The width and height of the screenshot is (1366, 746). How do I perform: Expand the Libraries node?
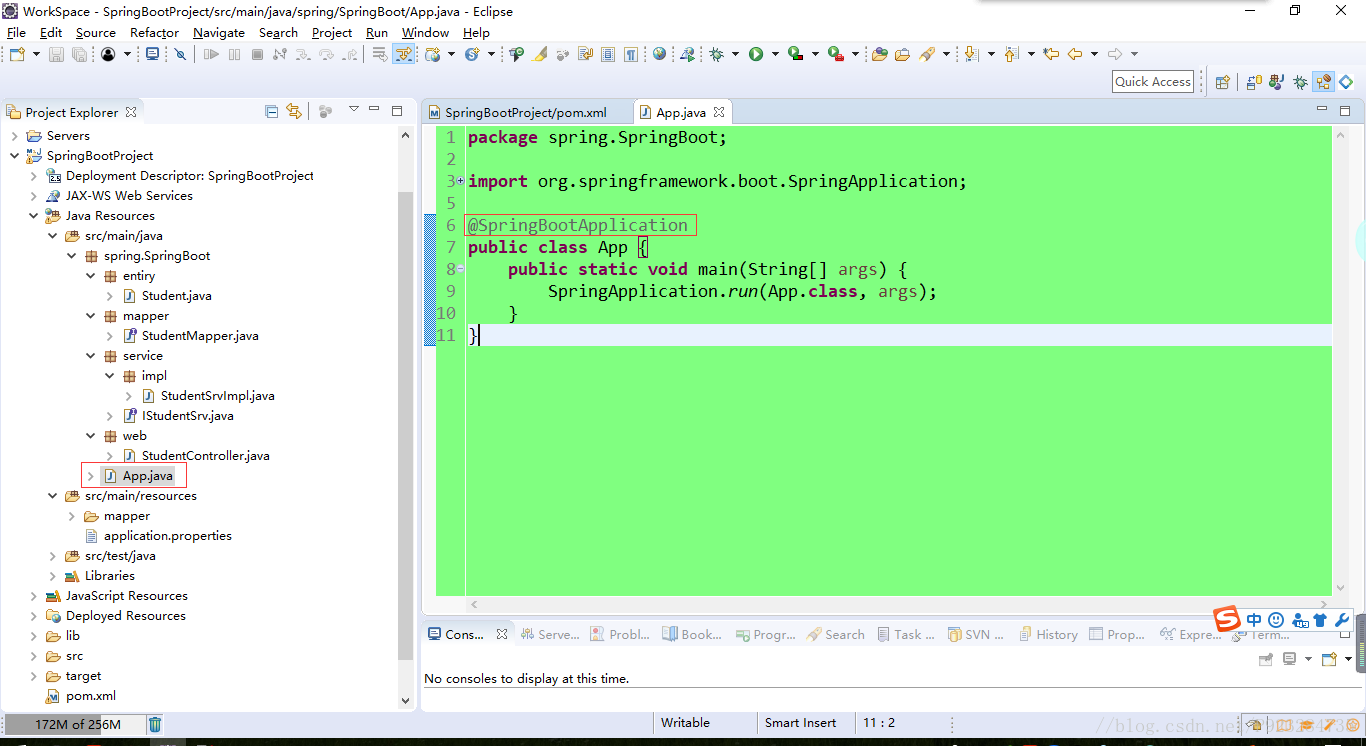coord(53,575)
